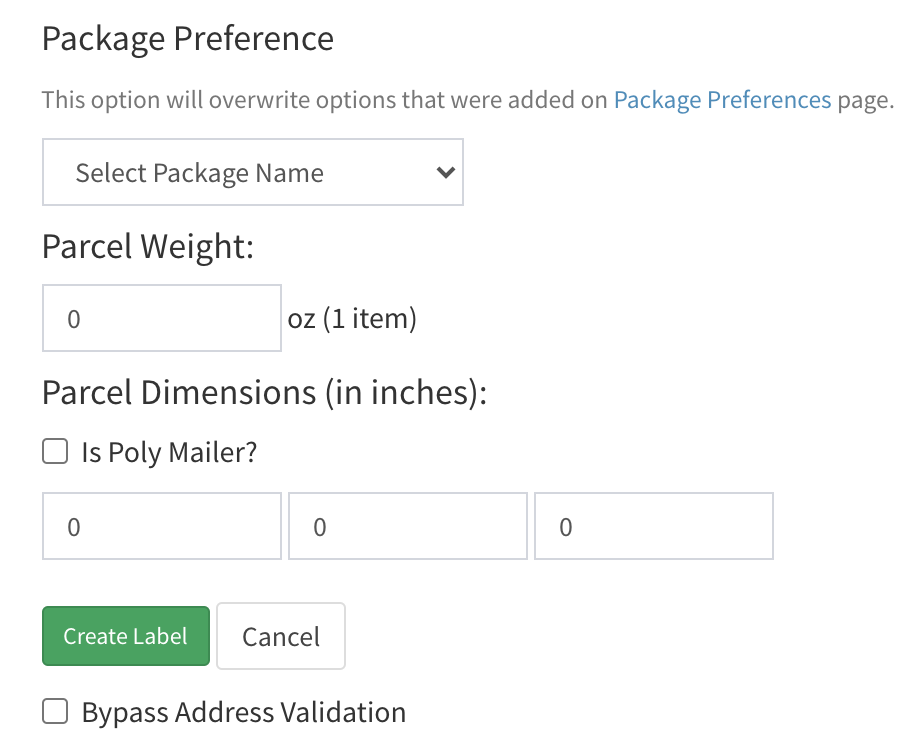Select the 'Select Package Name' placeholder text
The image size is (924, 756).
coord(200,173)
